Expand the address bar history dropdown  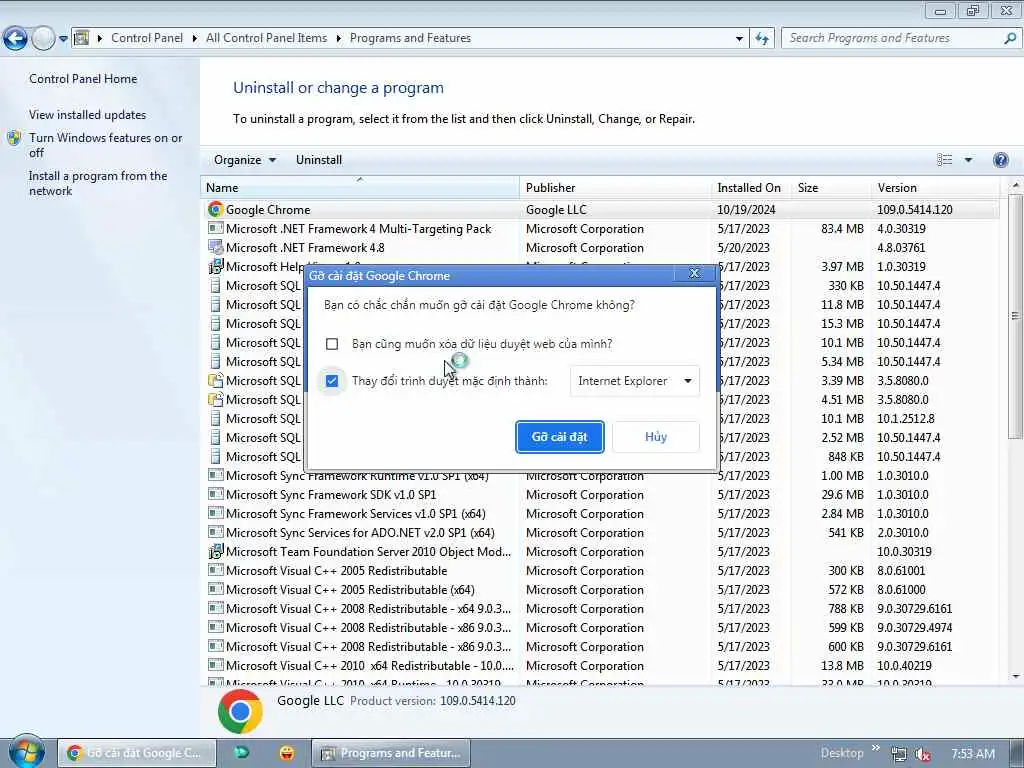[x=739, y=39]
